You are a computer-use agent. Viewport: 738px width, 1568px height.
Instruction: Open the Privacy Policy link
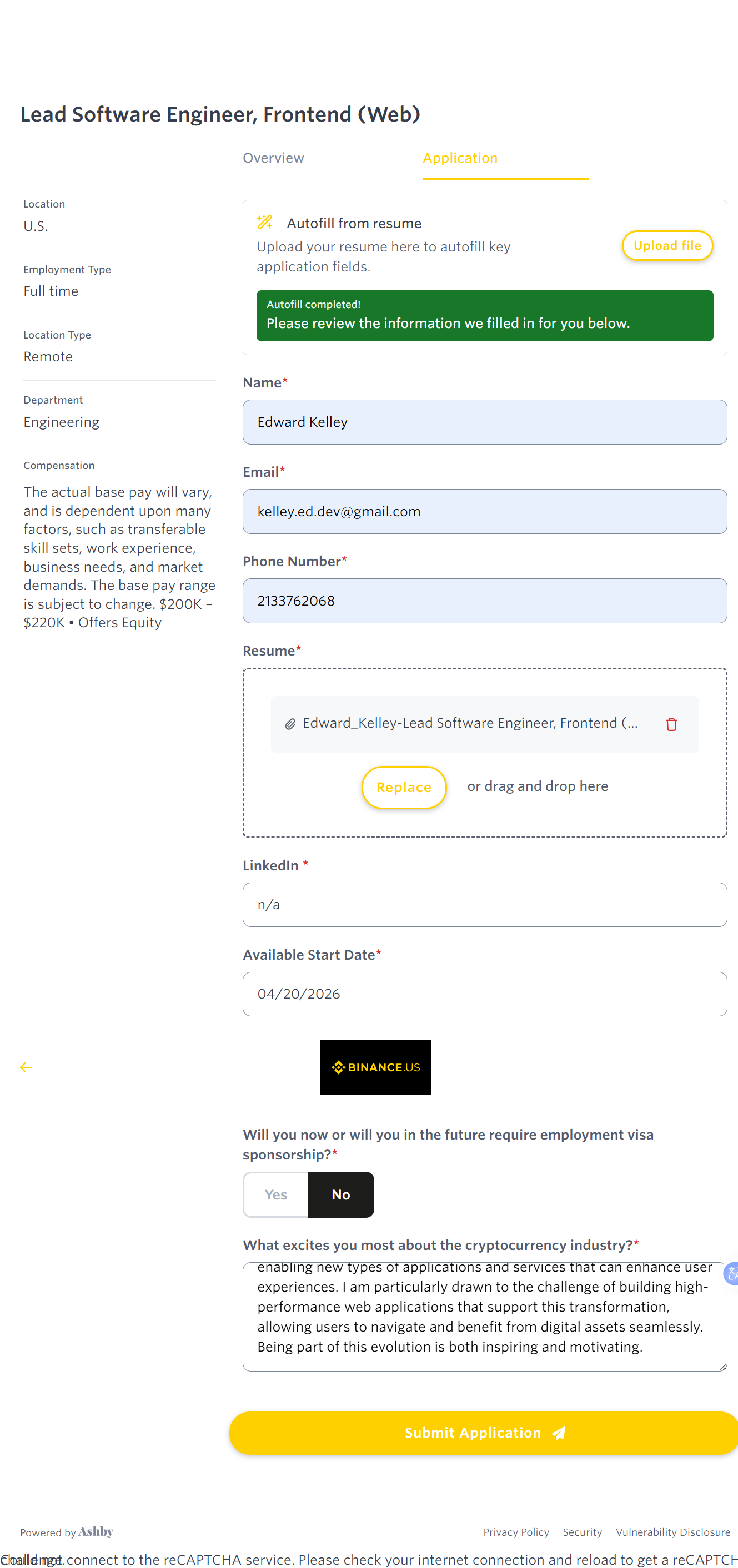pyautogui.click(x=516, y=1532)
